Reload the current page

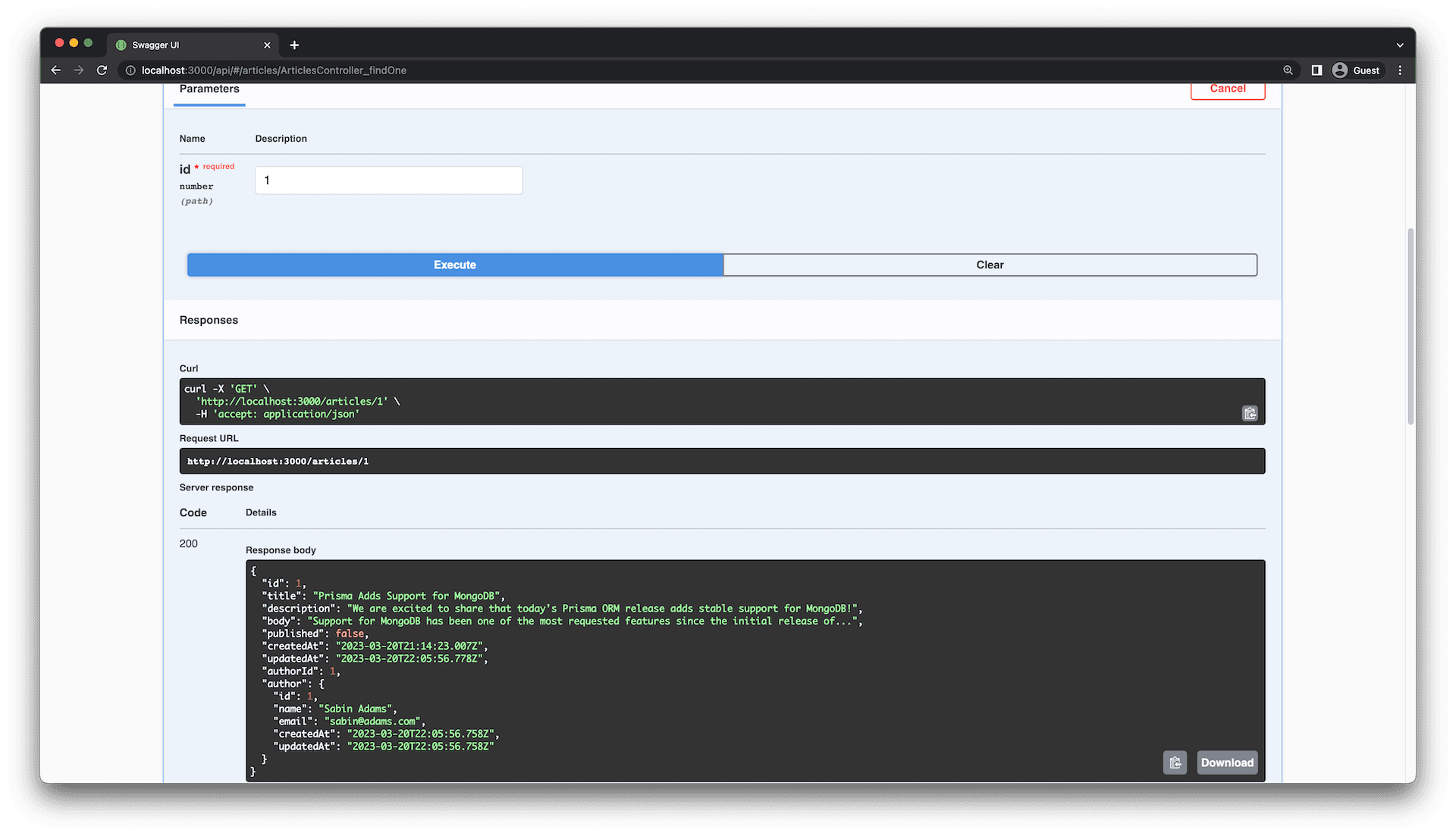pyautogui.click(x=102, y=70)
